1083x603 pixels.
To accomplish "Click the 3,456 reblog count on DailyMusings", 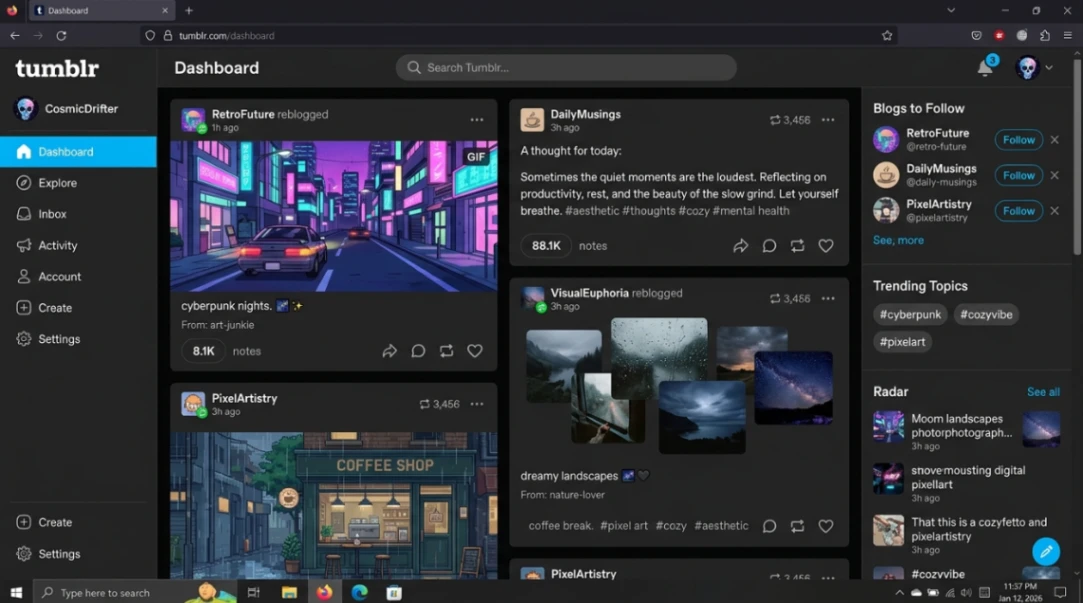I will 789,119.
